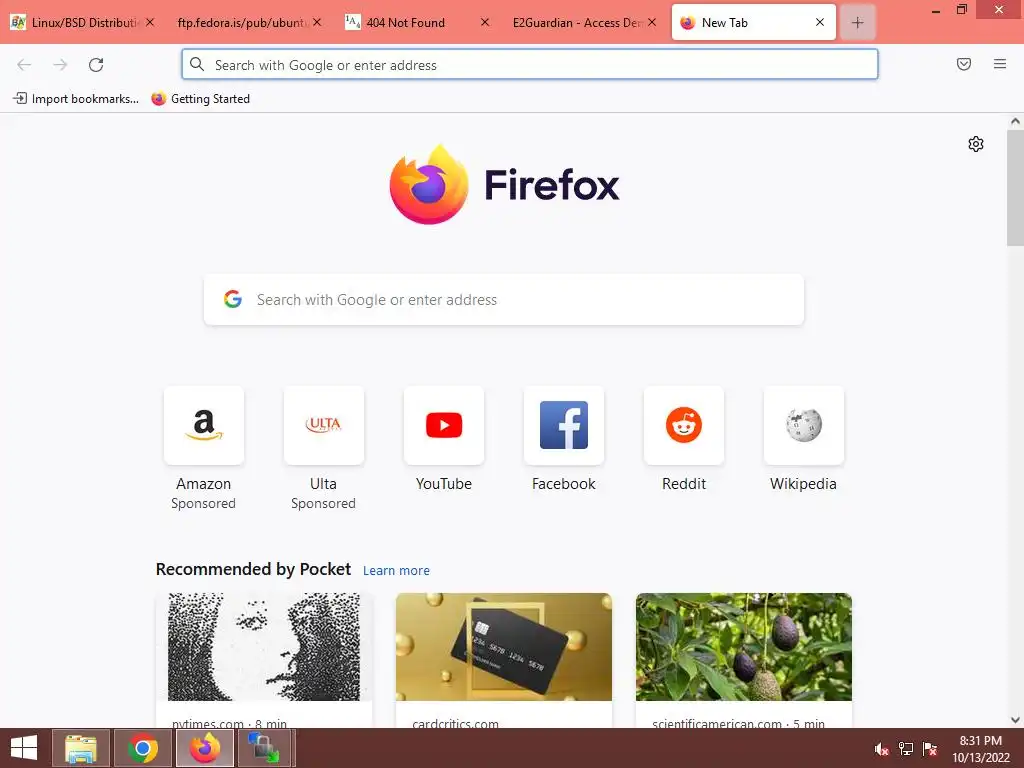Click the page scrollbar down arrow
The width and height of the screenshot is (1024, 768).
tap(1015, 720)
